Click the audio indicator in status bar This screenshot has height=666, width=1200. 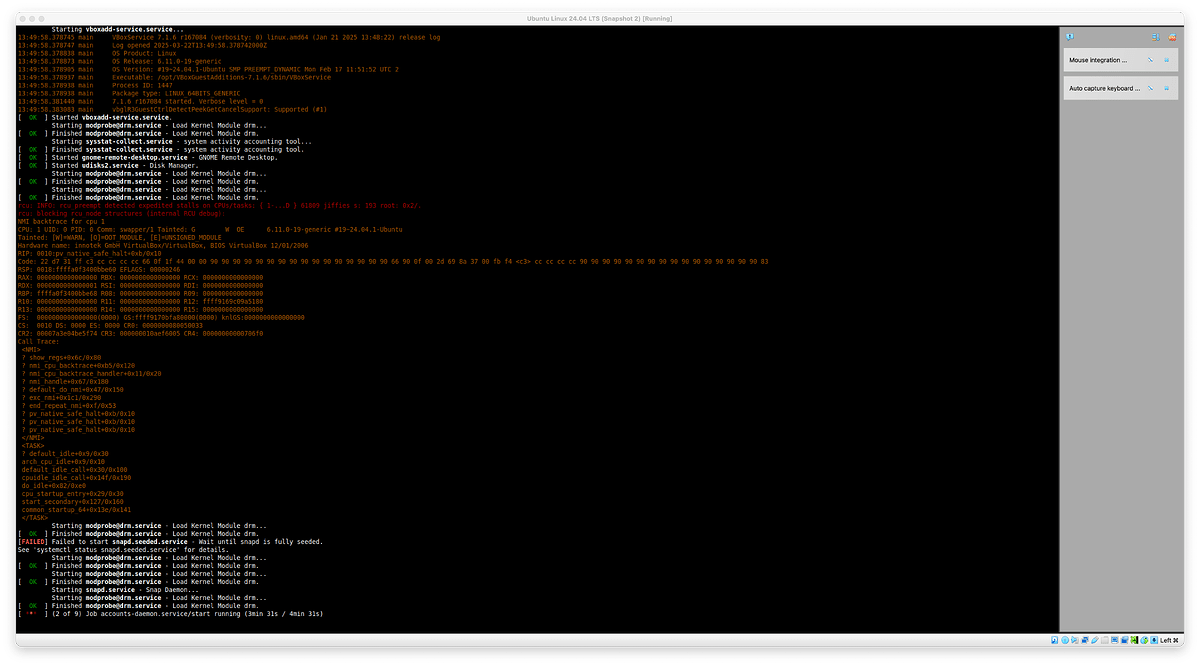tap(1075, 640)
